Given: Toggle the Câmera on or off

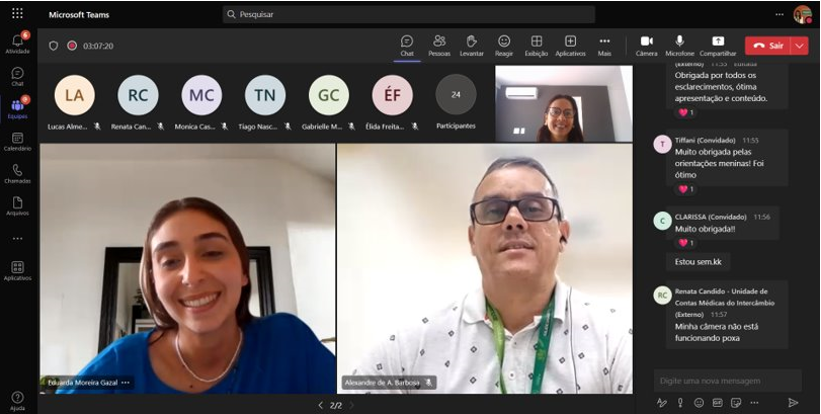Looking at the screenshot, I should pos(647,44).
